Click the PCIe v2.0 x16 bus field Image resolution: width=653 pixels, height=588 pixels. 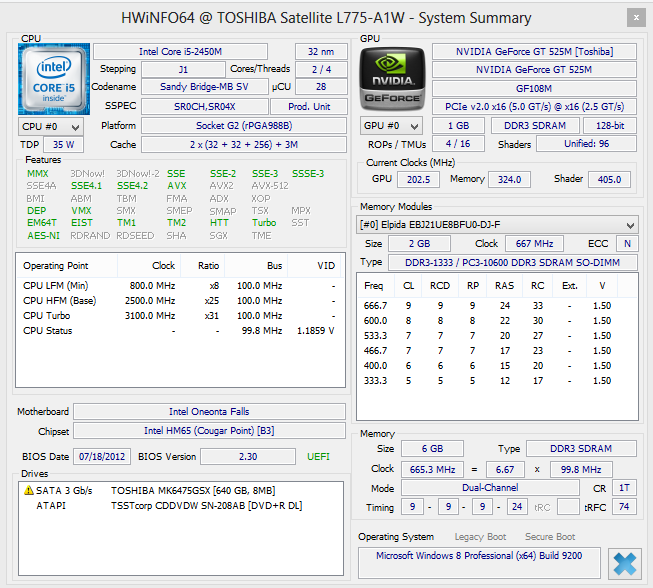click(534, 107)
